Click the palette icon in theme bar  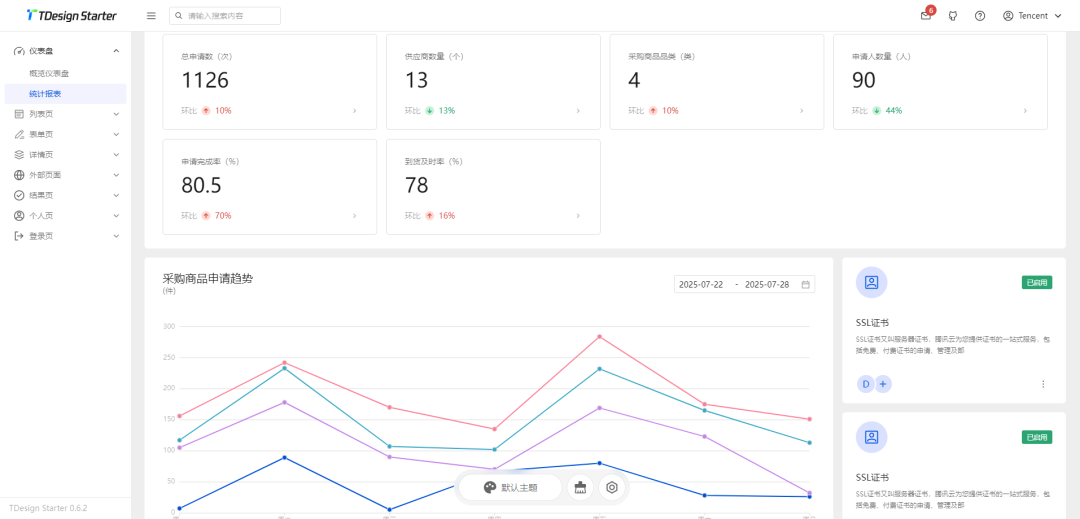click(490, 487)
